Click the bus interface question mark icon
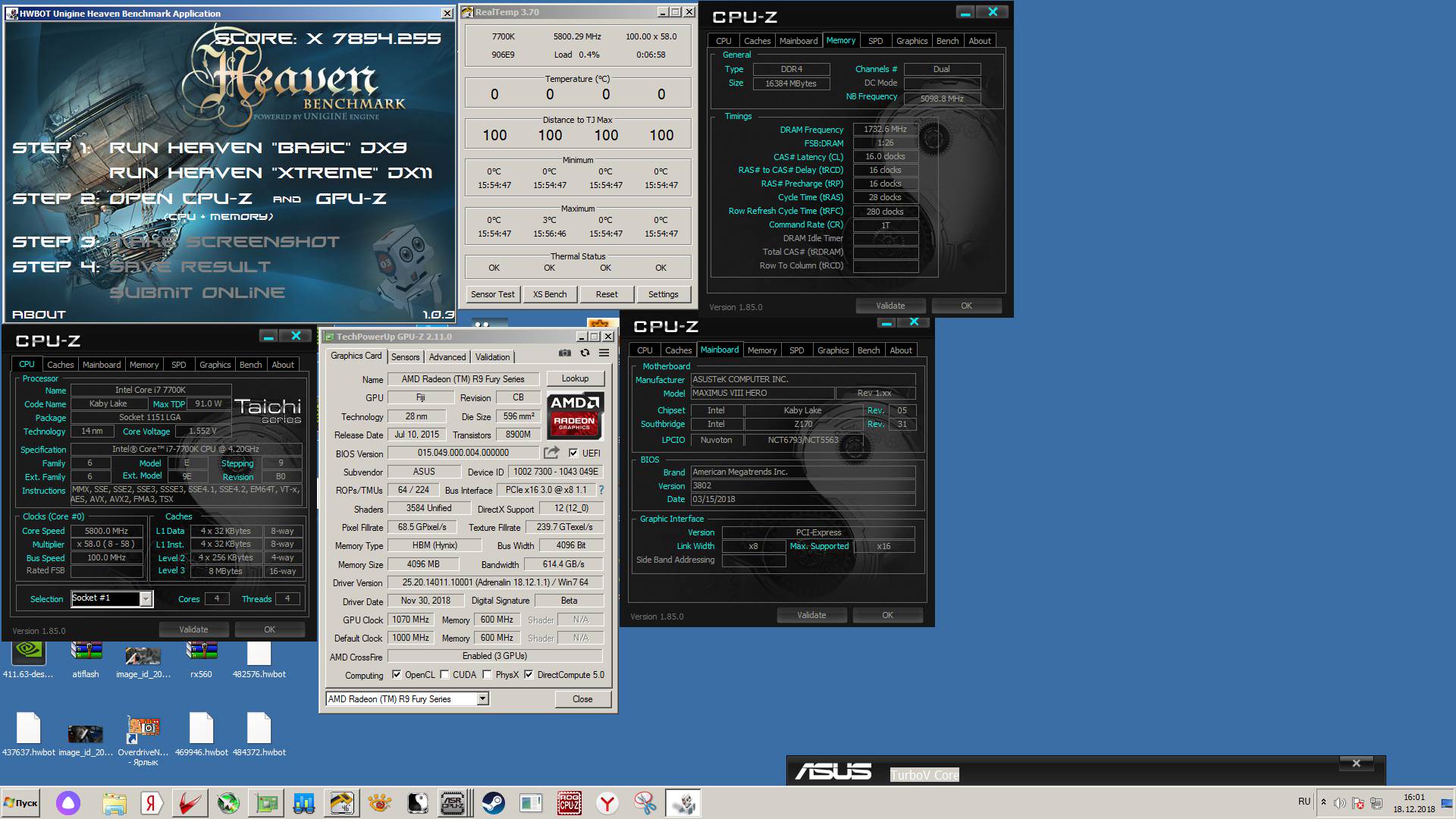Viewport: 1456px width, 819px height. [601, 490]
